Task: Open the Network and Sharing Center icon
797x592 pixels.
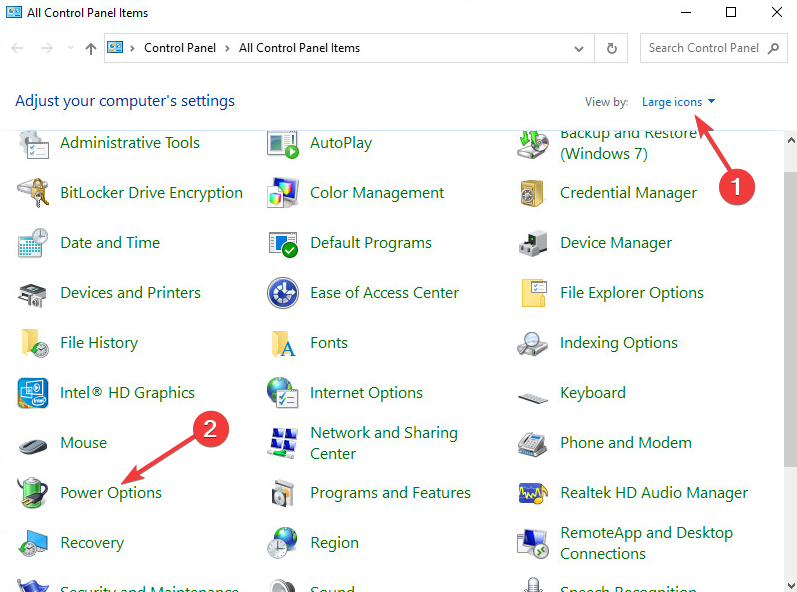Action: 283,443
